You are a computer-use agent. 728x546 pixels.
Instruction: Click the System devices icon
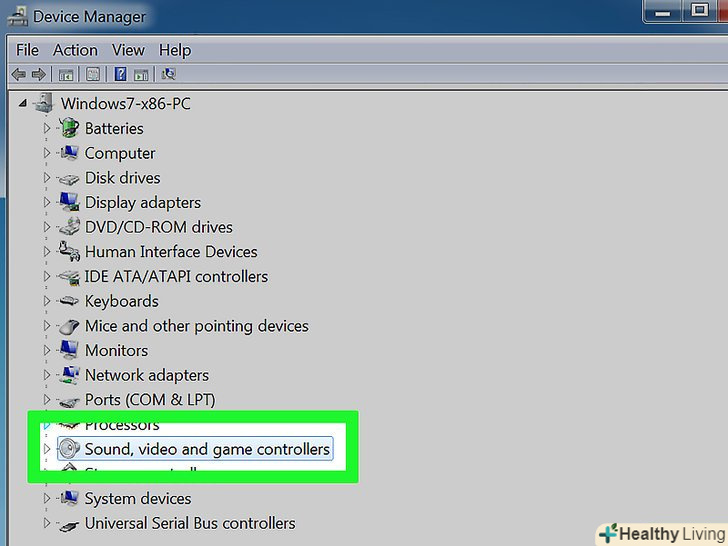[69, 498]
